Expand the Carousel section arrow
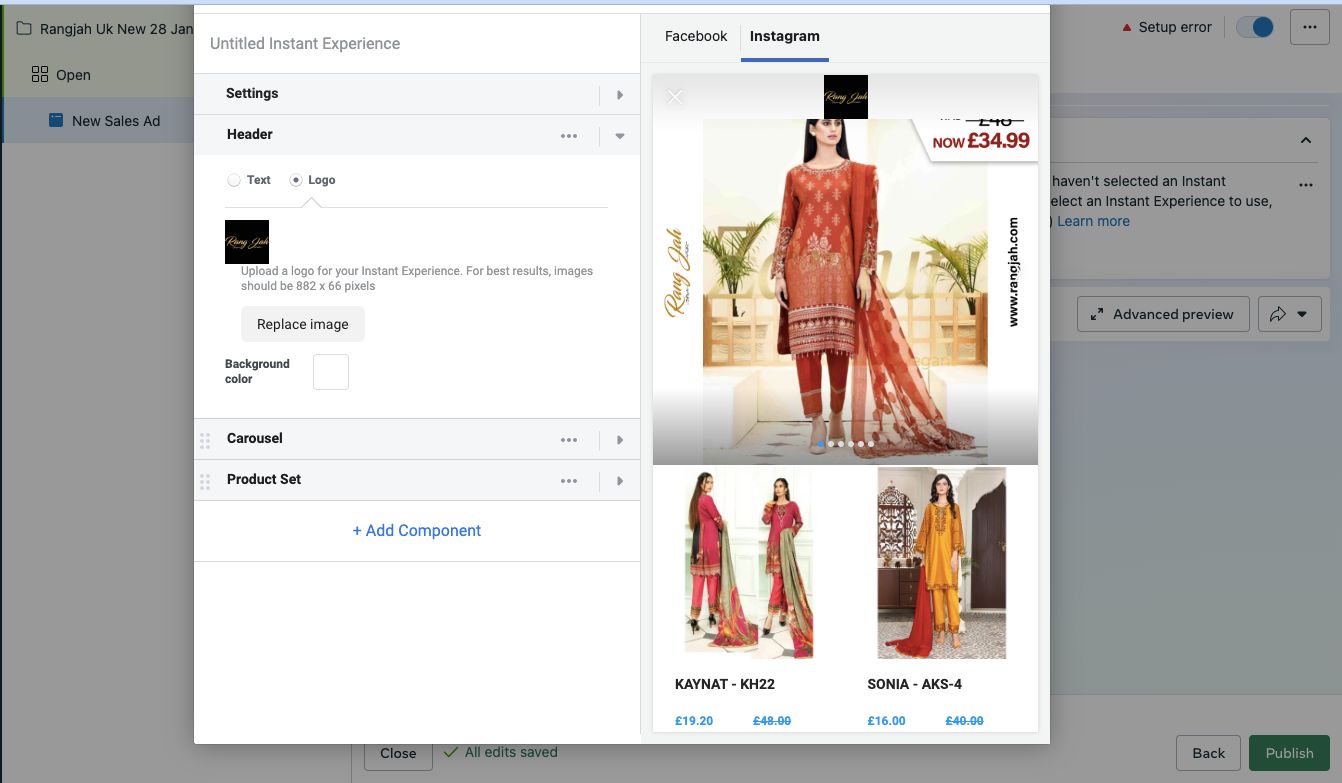This screenshot has width=1342, height=783. (x=620, y=440)
